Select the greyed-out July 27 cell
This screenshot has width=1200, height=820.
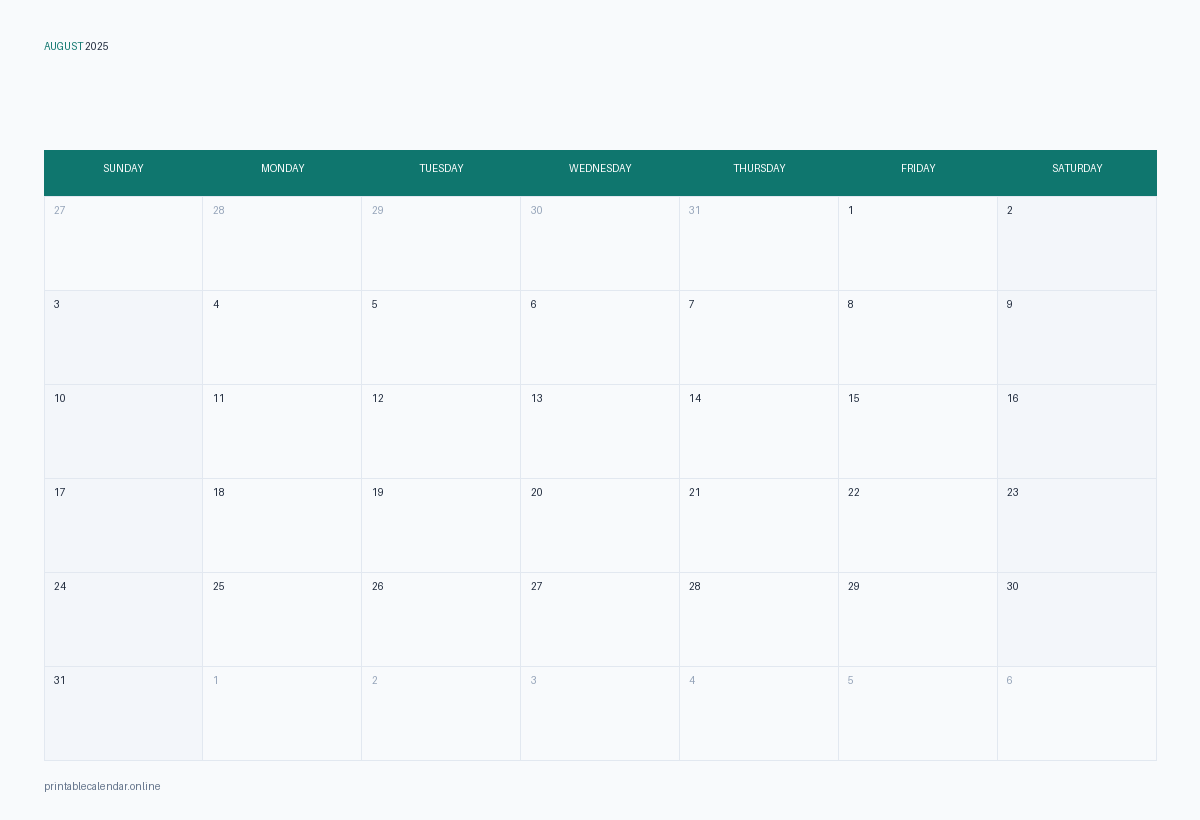click(x=124, y=244)
